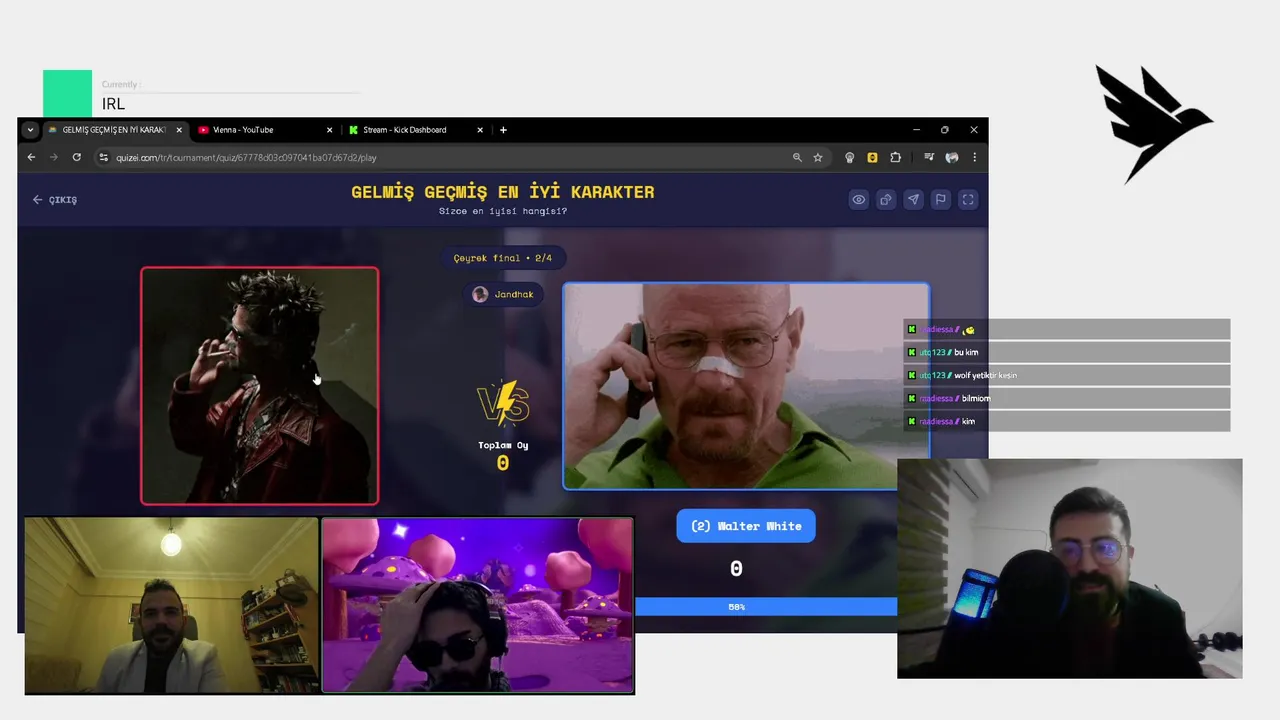The image size is (1280, 720).
Task: Click the VS lightning bolt emblem
Action: pos(503,403)
